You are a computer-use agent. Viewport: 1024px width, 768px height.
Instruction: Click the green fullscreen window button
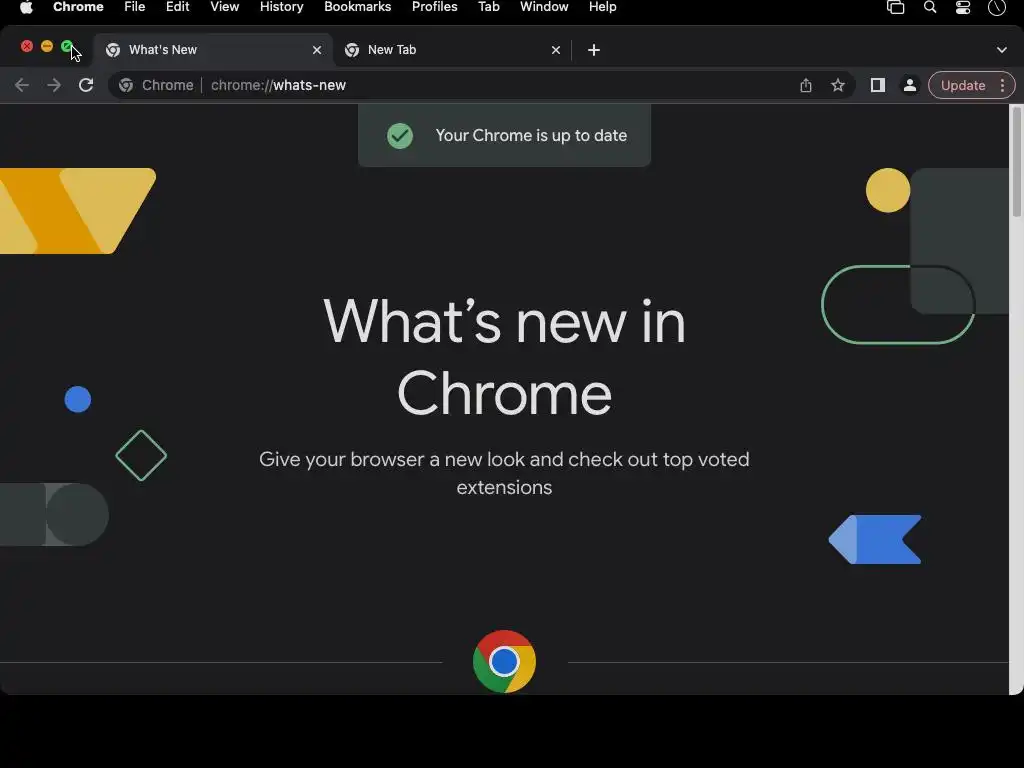(x=67, y=46)
